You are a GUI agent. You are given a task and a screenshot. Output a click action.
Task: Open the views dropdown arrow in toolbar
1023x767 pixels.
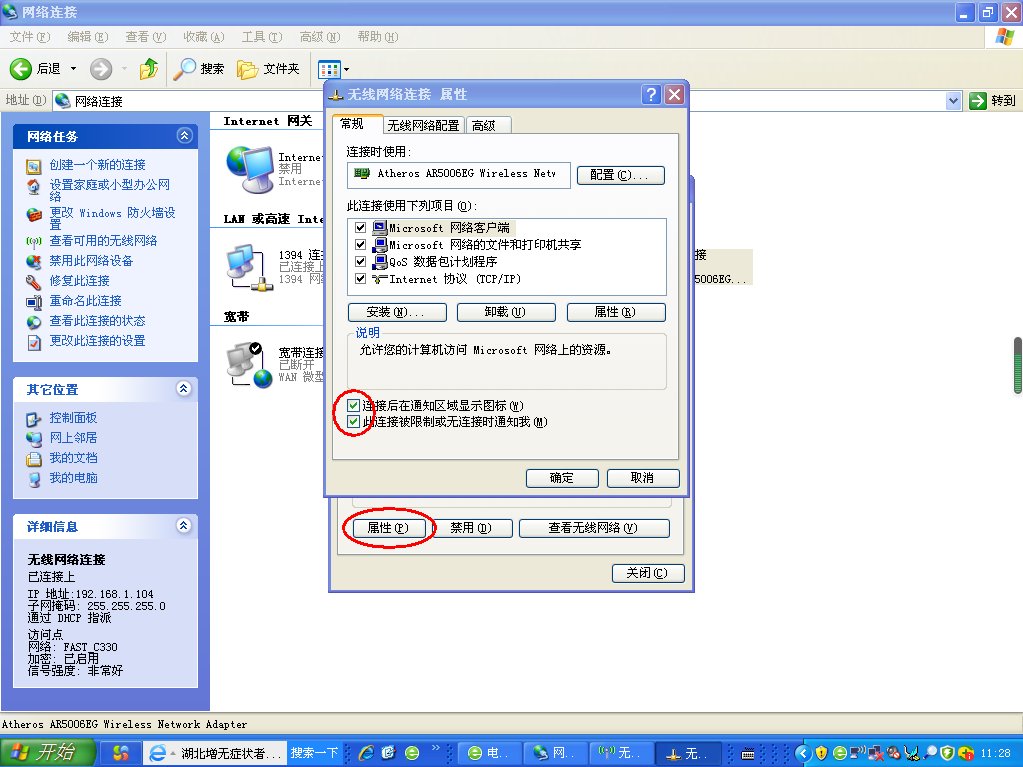tap(346, 70)
